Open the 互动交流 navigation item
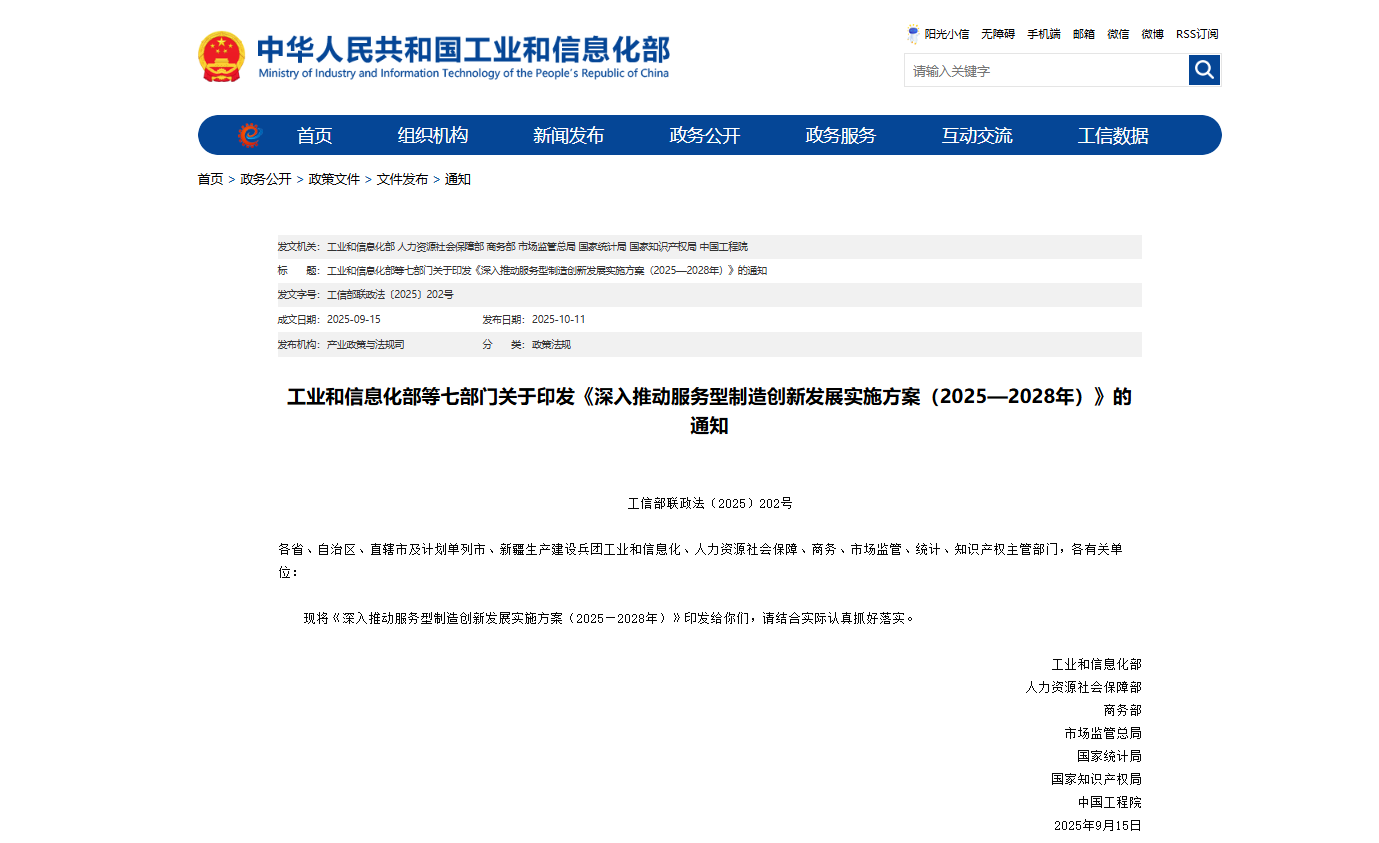Screen dimensions: 1379x843 977,134
